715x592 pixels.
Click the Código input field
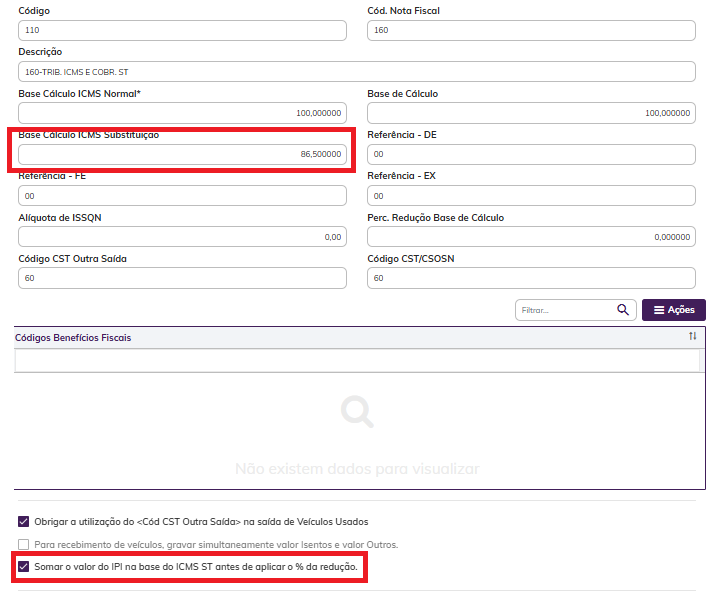pos(182,30)
